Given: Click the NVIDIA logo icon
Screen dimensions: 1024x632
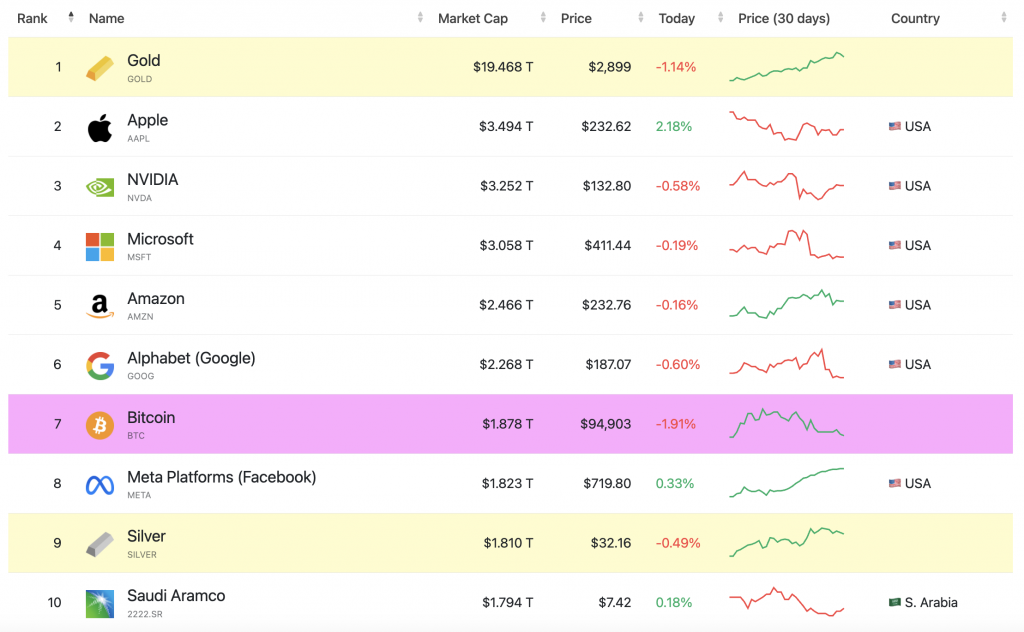Looking at the screenshot, I should pos(100,187).
